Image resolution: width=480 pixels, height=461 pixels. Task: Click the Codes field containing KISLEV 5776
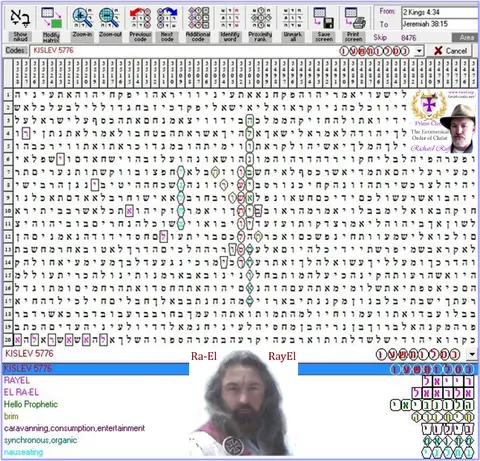click(x=222, y=51)
